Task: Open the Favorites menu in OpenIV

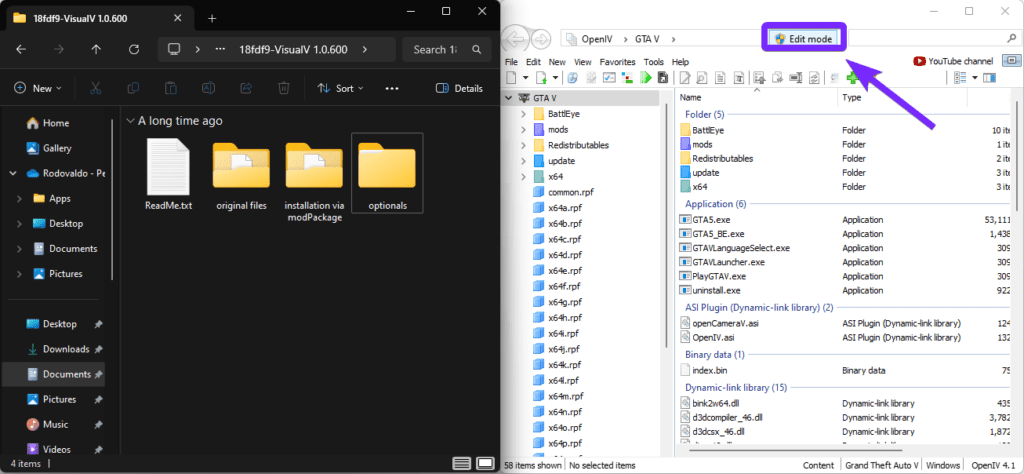Action: pos(618,62)
